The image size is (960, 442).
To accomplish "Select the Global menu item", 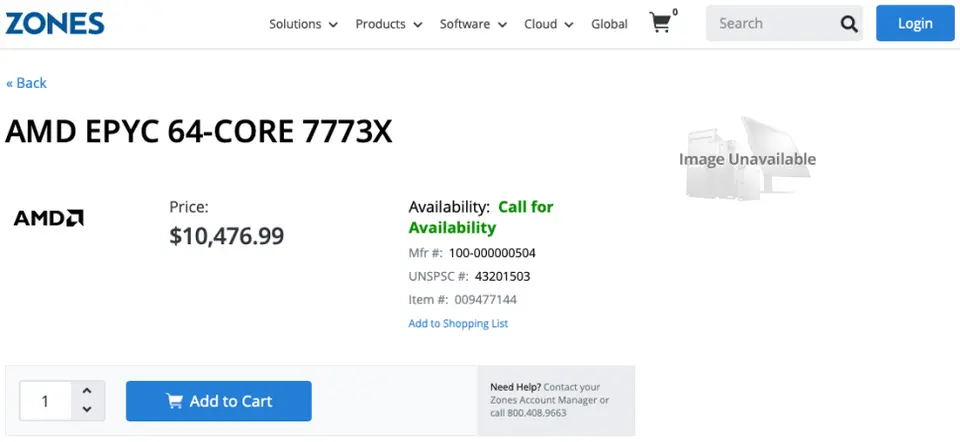I will [609, 24].
